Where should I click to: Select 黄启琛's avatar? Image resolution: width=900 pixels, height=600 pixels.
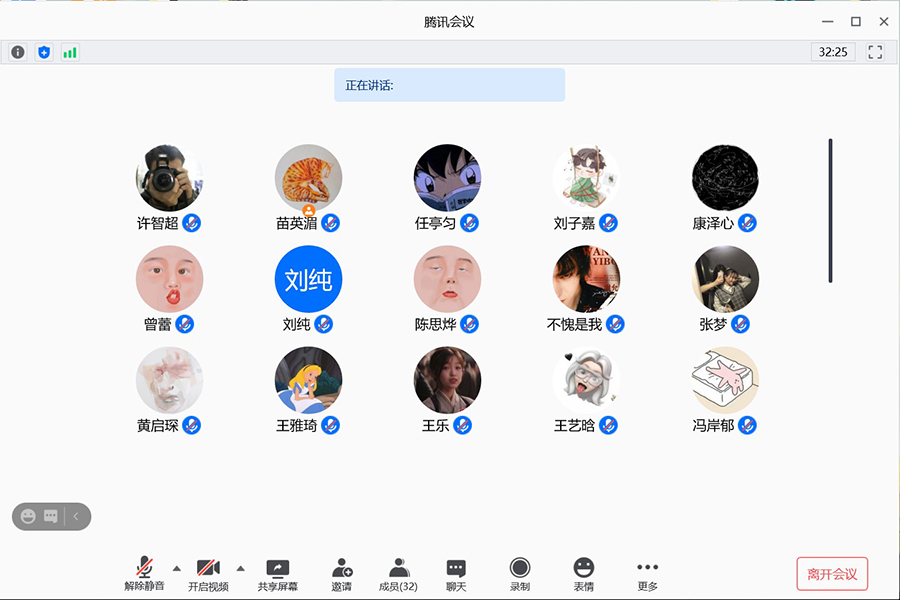[169, 380]
